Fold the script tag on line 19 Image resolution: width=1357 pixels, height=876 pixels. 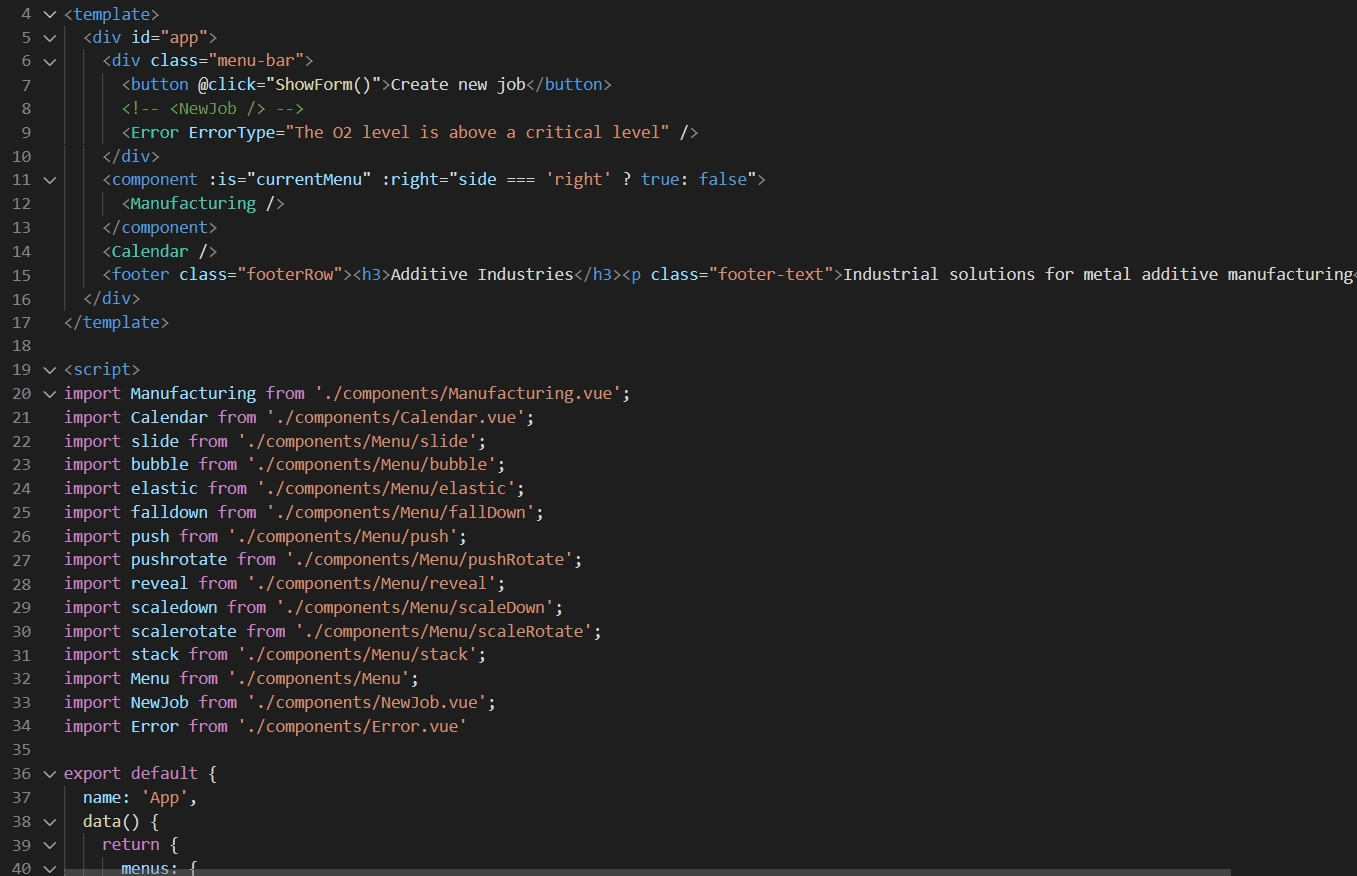click(x=50, y=370)
